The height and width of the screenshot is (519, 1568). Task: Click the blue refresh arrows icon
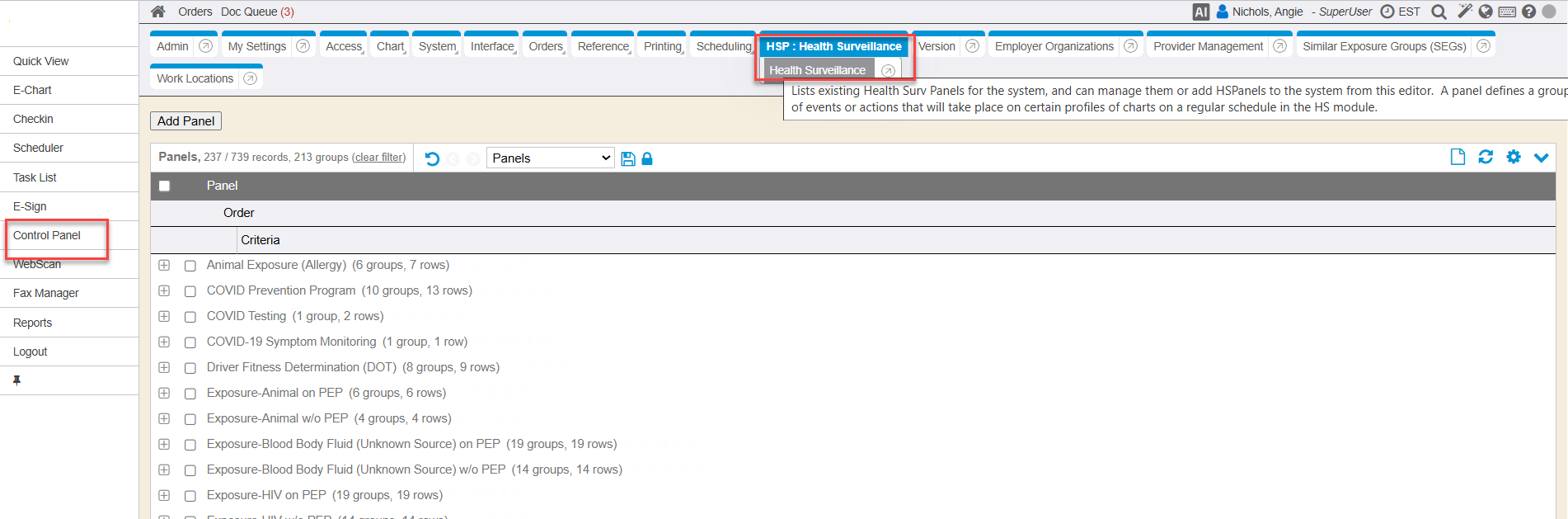1486,157
